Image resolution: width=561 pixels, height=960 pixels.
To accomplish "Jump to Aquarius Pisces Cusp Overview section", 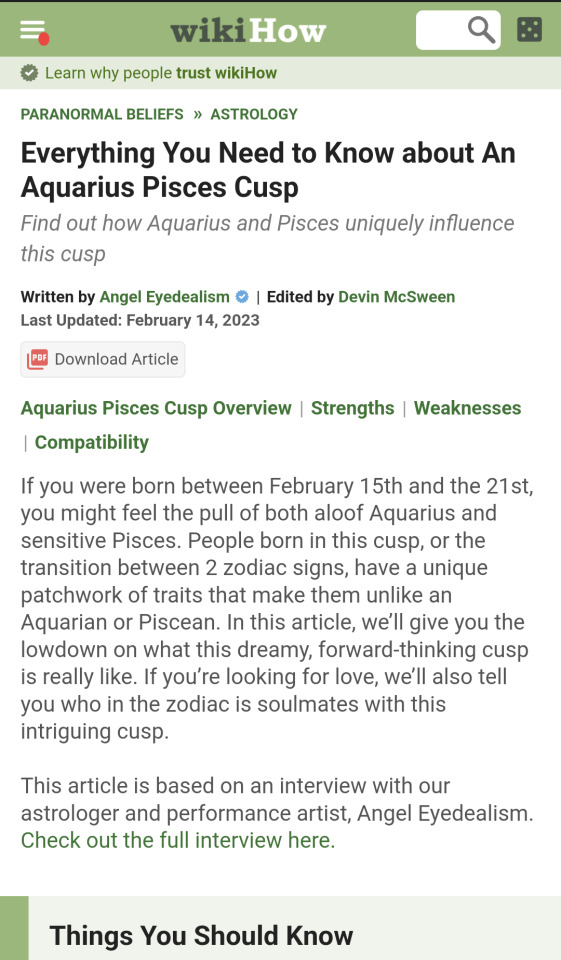I will 156,408.
